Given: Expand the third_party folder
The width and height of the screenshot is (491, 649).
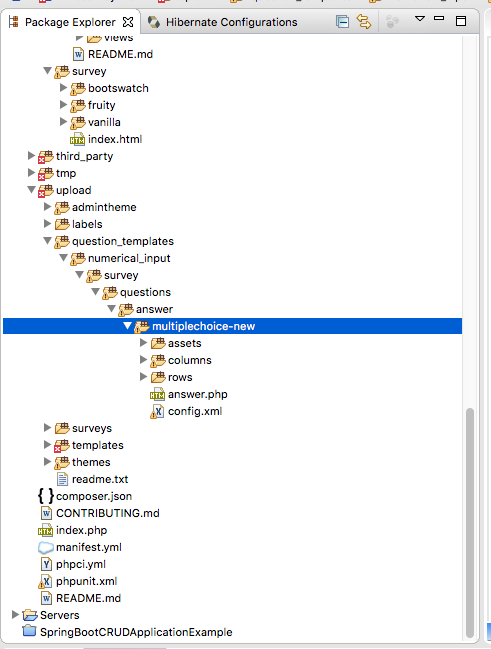Looking at the screenshot, I should coord(31,156).
